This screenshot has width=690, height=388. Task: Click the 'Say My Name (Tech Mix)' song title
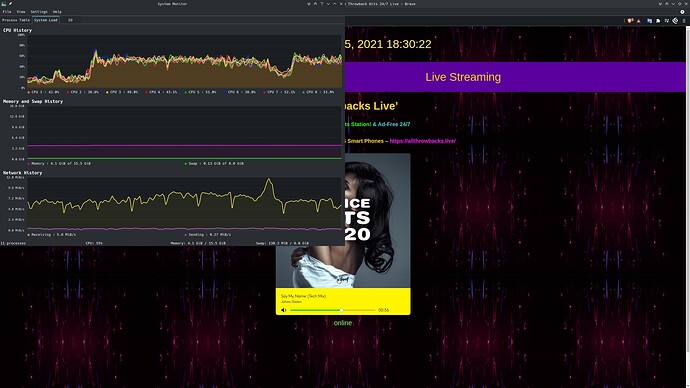tap(303, 296)
